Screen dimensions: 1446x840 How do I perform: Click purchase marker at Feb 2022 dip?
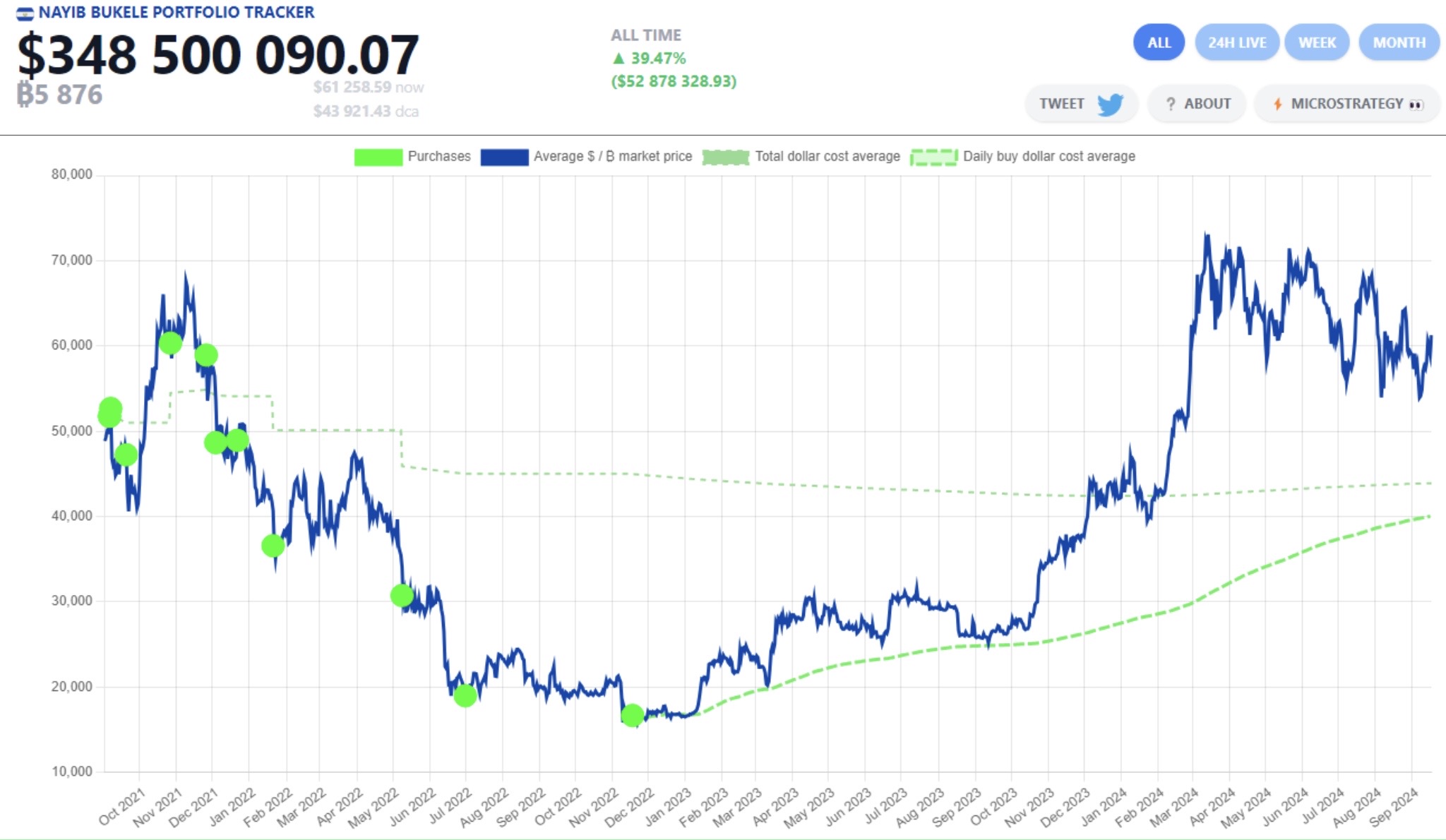point(273,546)
